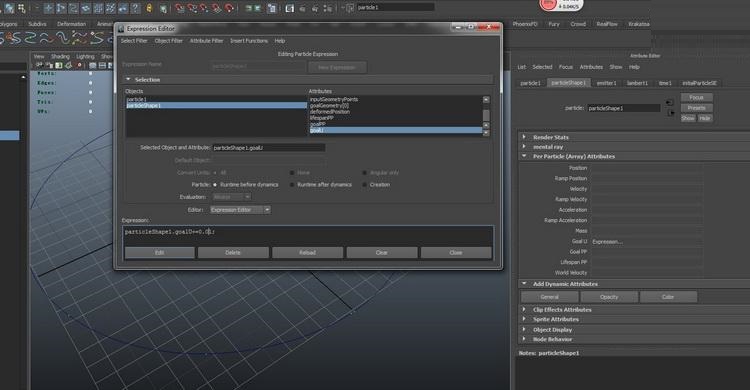
Task: Open Attribute Filter menu
Action: click(206, 41)
